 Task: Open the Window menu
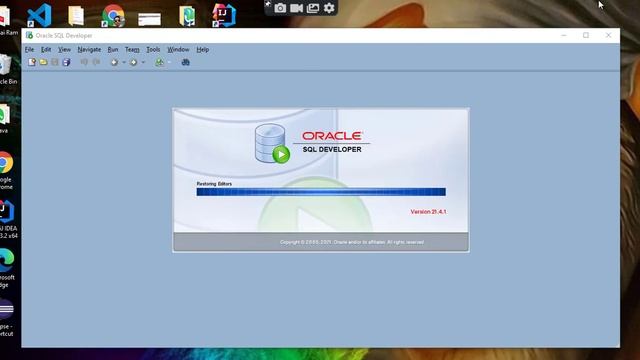(x=178, y=49)
